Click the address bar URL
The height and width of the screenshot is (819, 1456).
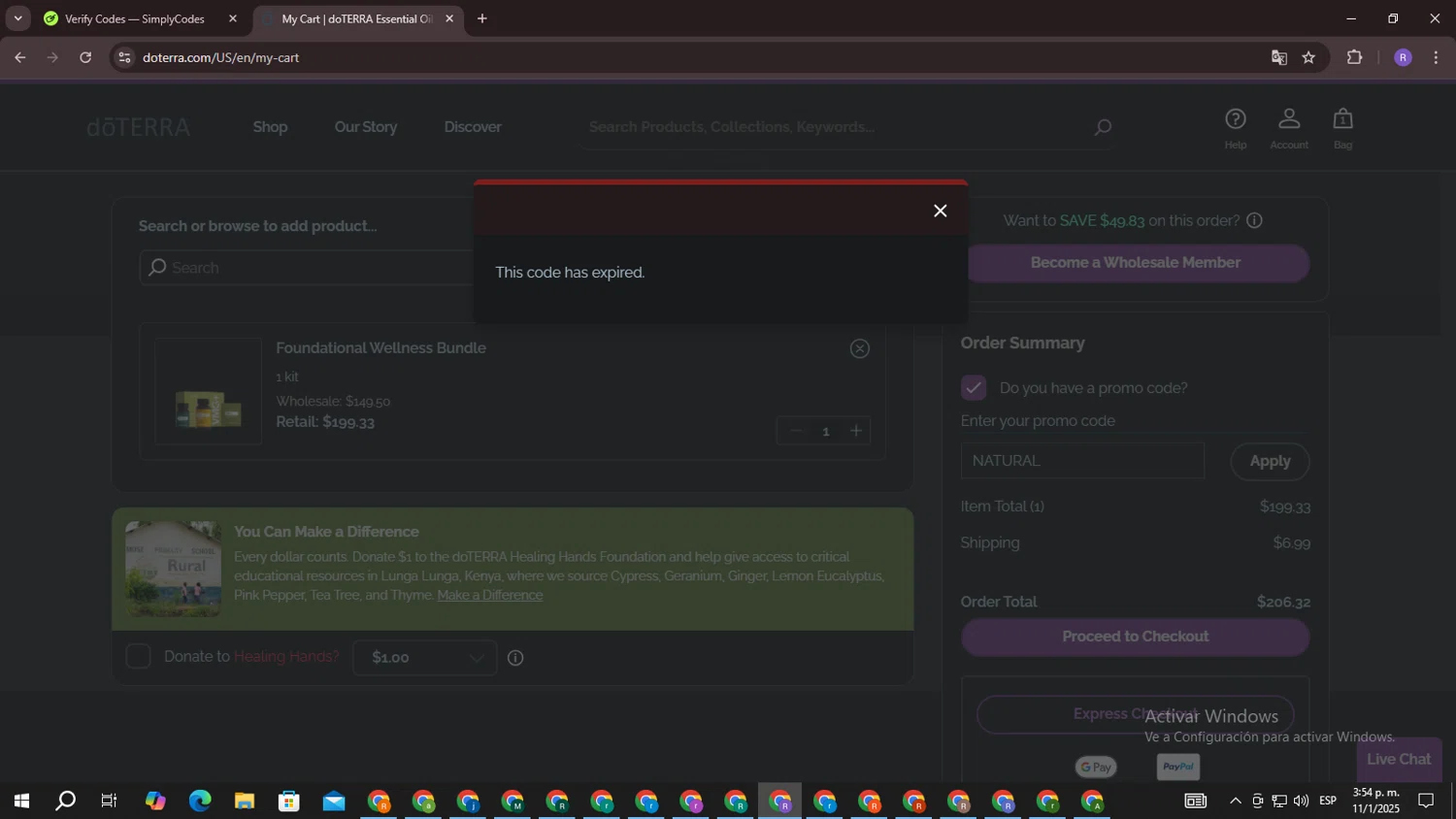[x=220, y=57]
